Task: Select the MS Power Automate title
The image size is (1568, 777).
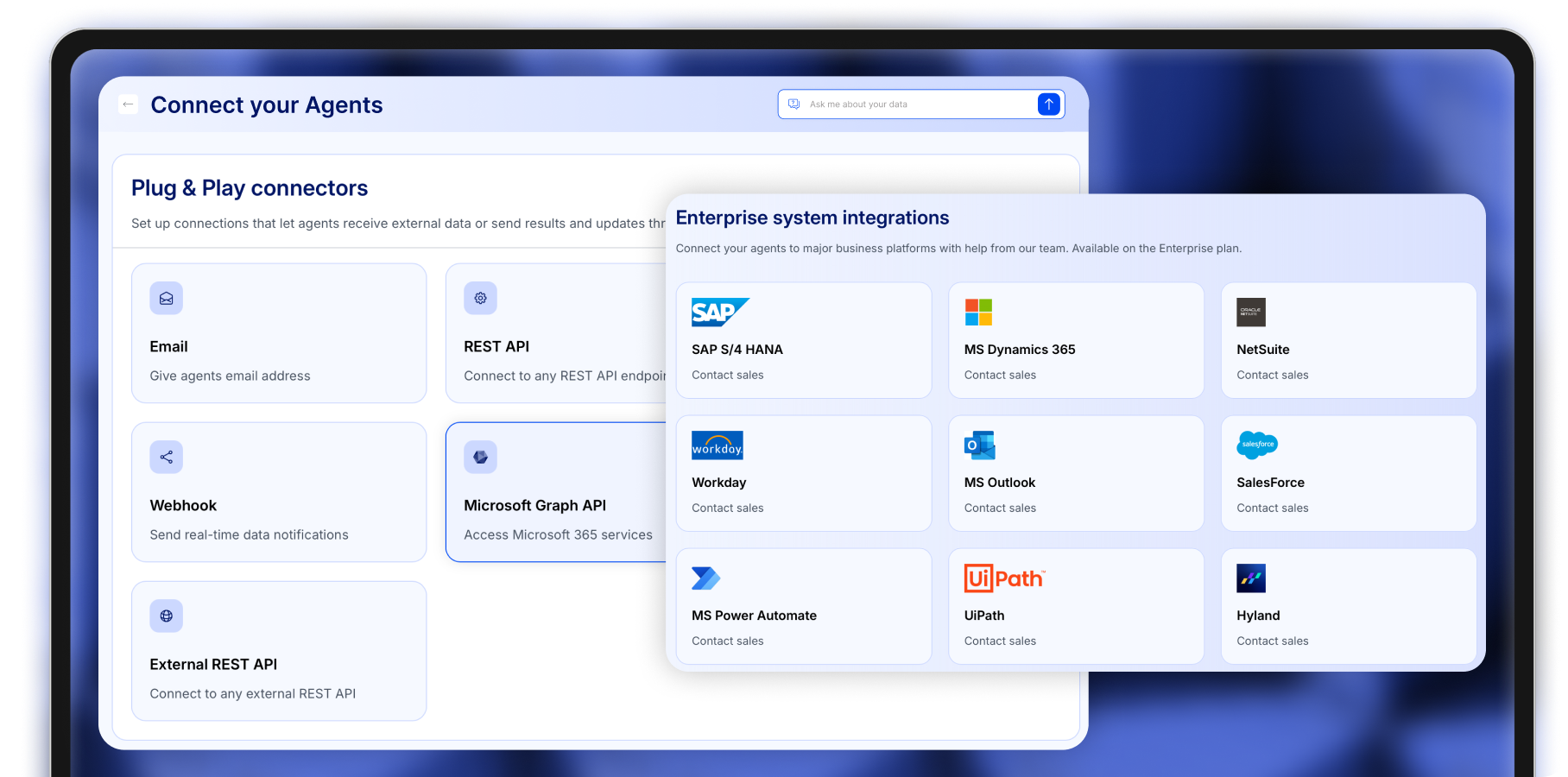Action: point(754,616)
